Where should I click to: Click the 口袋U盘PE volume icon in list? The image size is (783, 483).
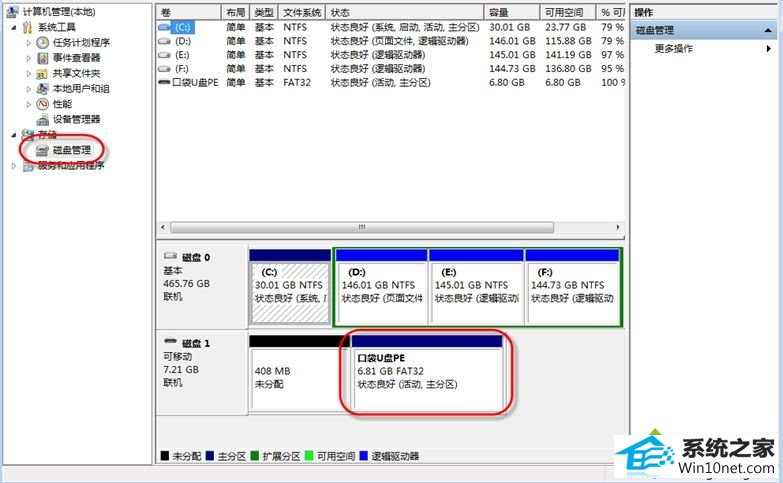(x=164, y=82)
